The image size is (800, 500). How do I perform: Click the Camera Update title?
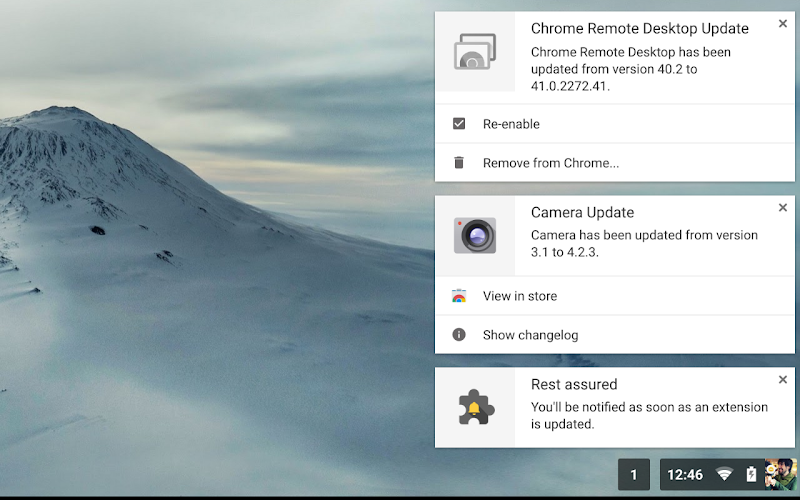pos(582,212)
